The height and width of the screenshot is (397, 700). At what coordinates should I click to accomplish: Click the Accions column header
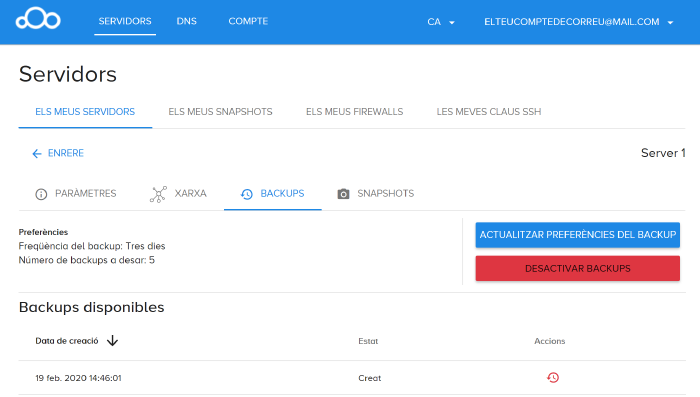(x=550, y=341)
